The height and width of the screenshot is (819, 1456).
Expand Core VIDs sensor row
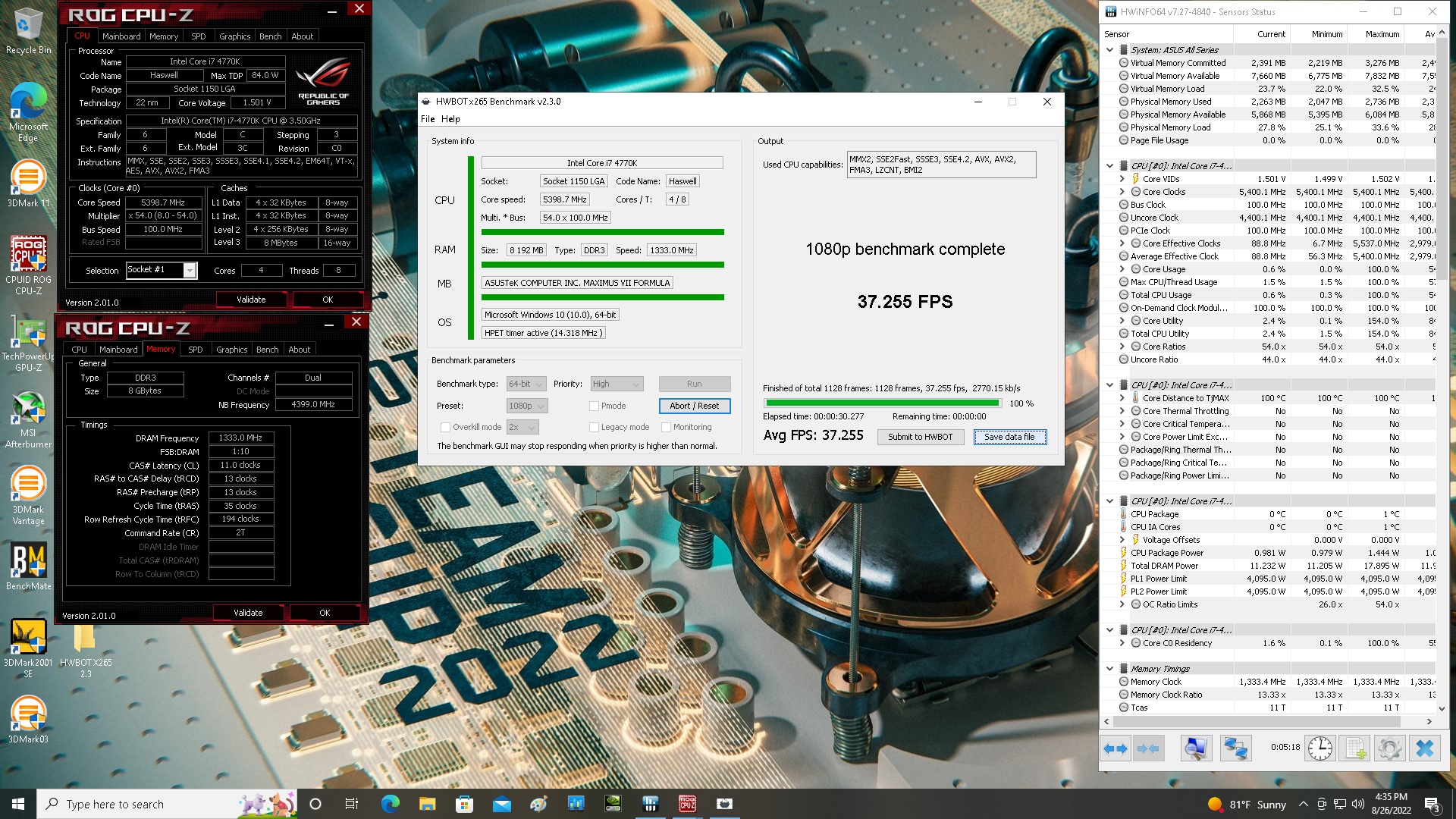click(1122, 179)
